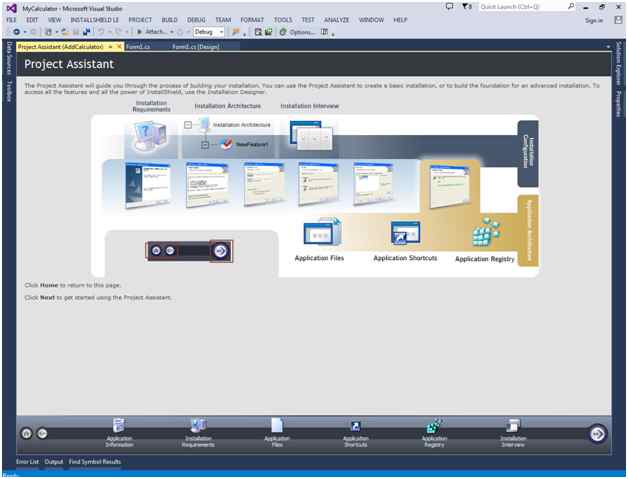Image resolution: width=628 pixels, height=479 pixels.
Task: Open the HELP menu
Action: 400,20
